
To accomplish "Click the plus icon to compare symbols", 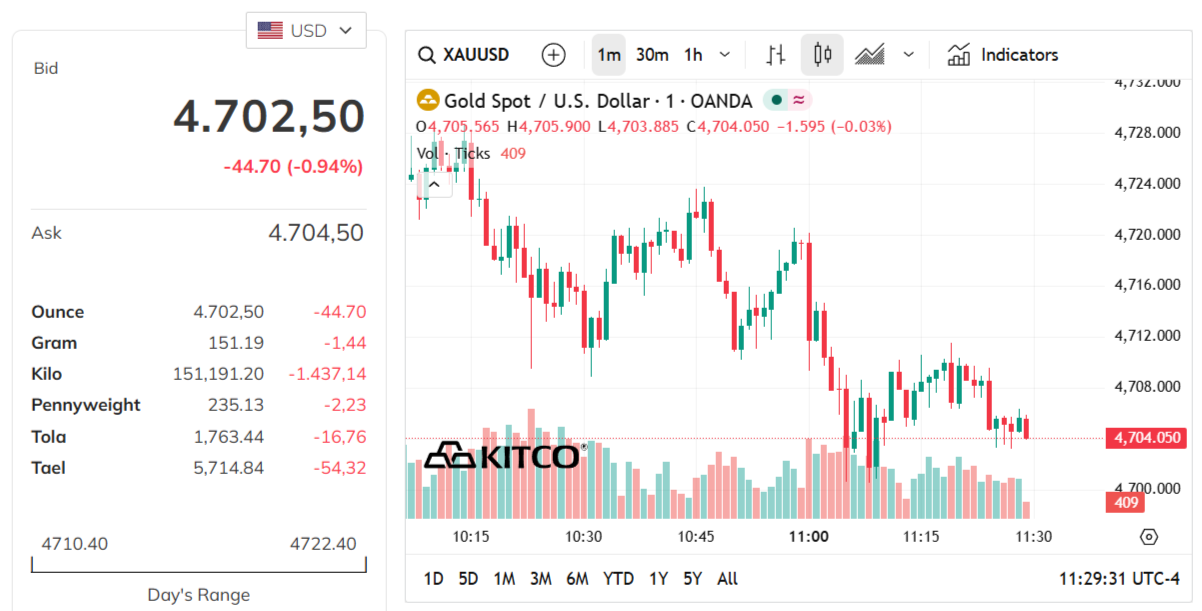I will tap(553, 55).
